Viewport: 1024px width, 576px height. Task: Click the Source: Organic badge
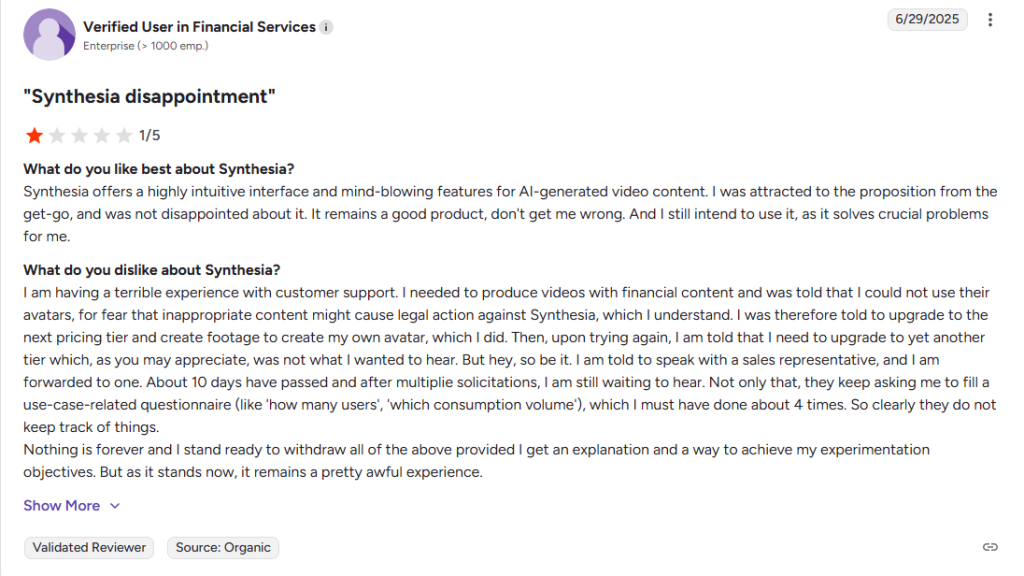(x=223, y=547)
